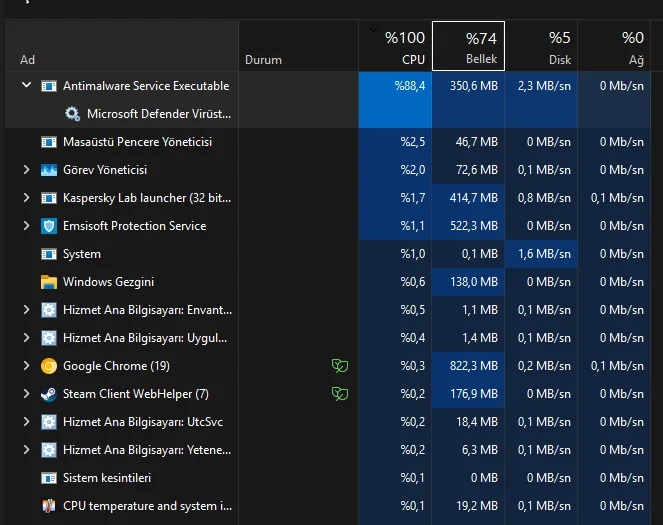Select the Masaüstü Pencere Yöneticisi row

pyautogui.click(x=137, y=142)
